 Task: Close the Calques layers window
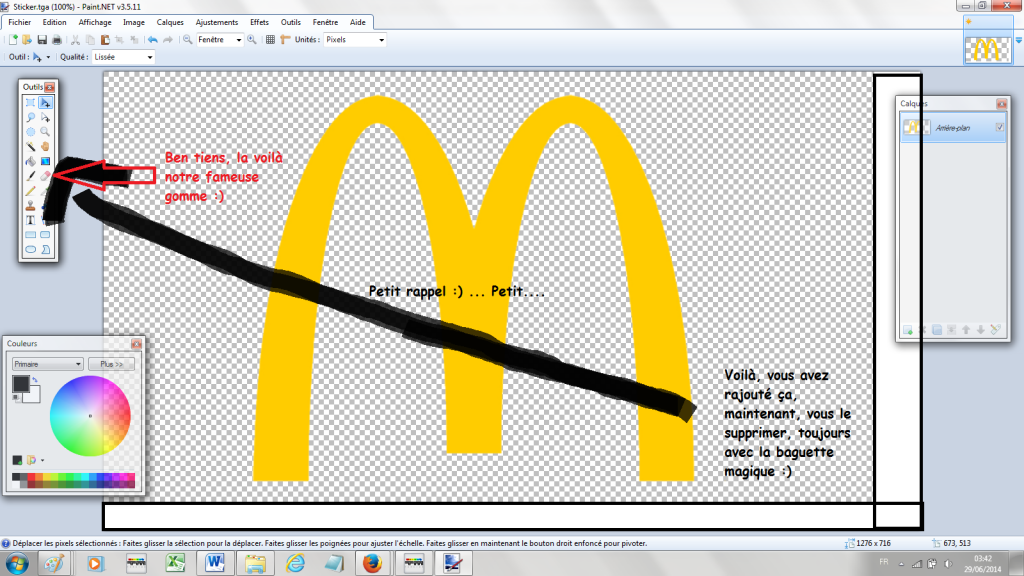[x=1002, y=104]
